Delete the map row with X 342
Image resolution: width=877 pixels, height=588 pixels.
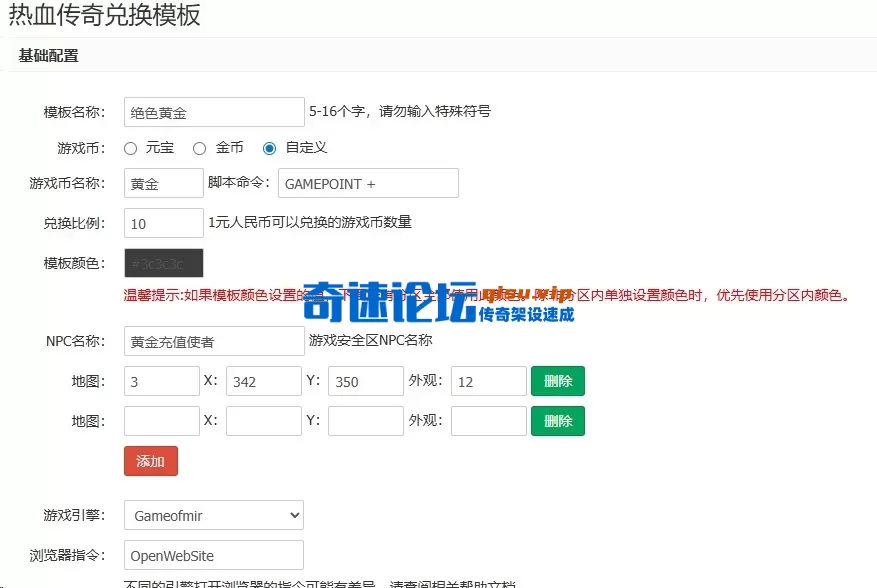558,381
